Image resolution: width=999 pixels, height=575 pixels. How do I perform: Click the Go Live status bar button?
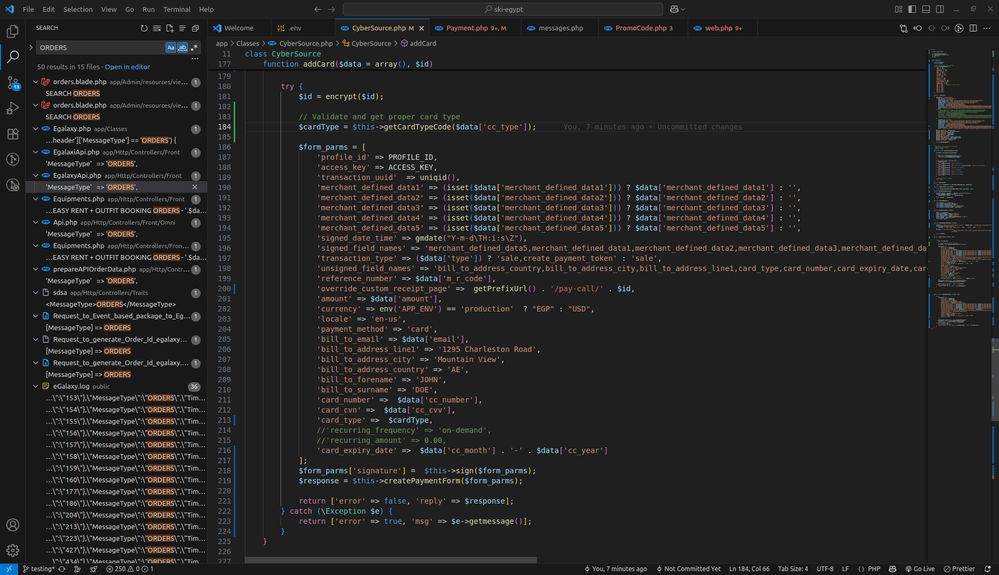point(918,568)
